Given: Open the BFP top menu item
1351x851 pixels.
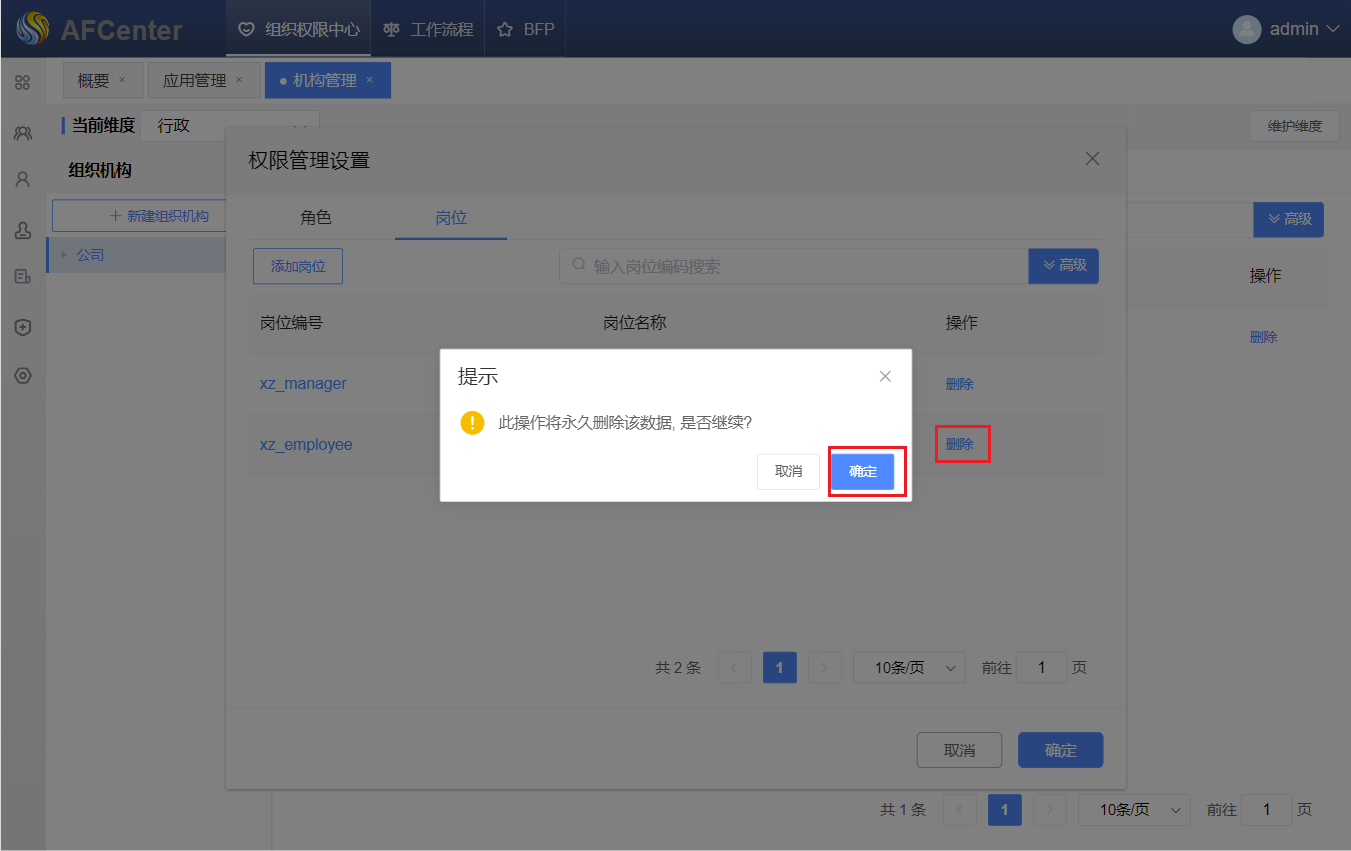Looking at the screenshot, I should click(526, 29).
